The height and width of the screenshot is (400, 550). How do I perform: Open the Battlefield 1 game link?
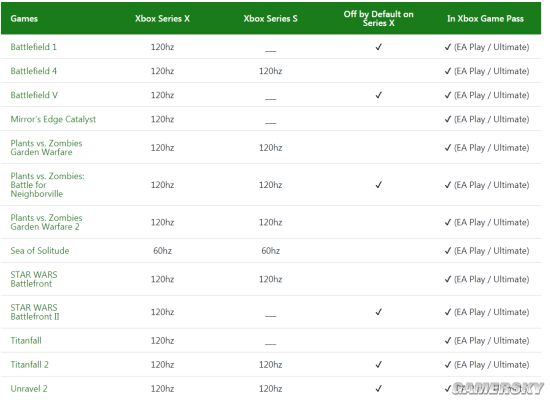point(33,47)
